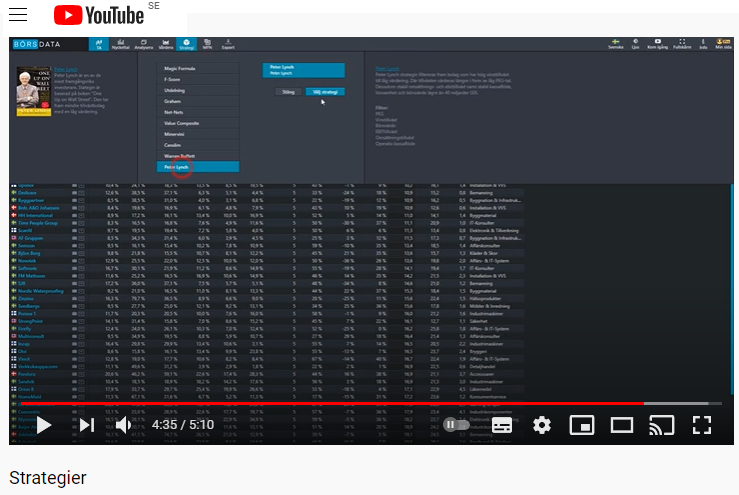Seek on the red video progress bar

tap(332, 404)
